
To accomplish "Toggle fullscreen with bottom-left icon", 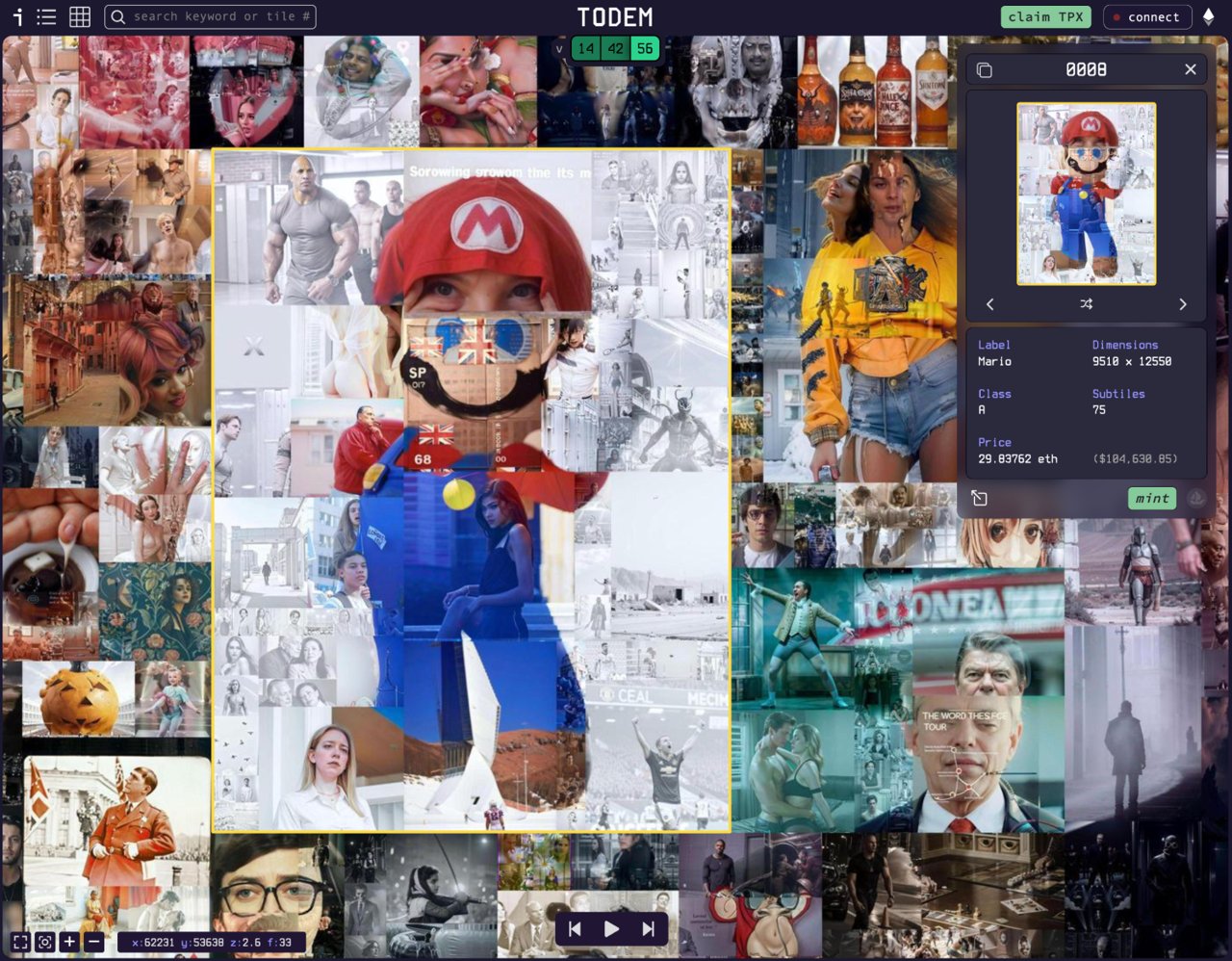I will (x=20, y=942).
